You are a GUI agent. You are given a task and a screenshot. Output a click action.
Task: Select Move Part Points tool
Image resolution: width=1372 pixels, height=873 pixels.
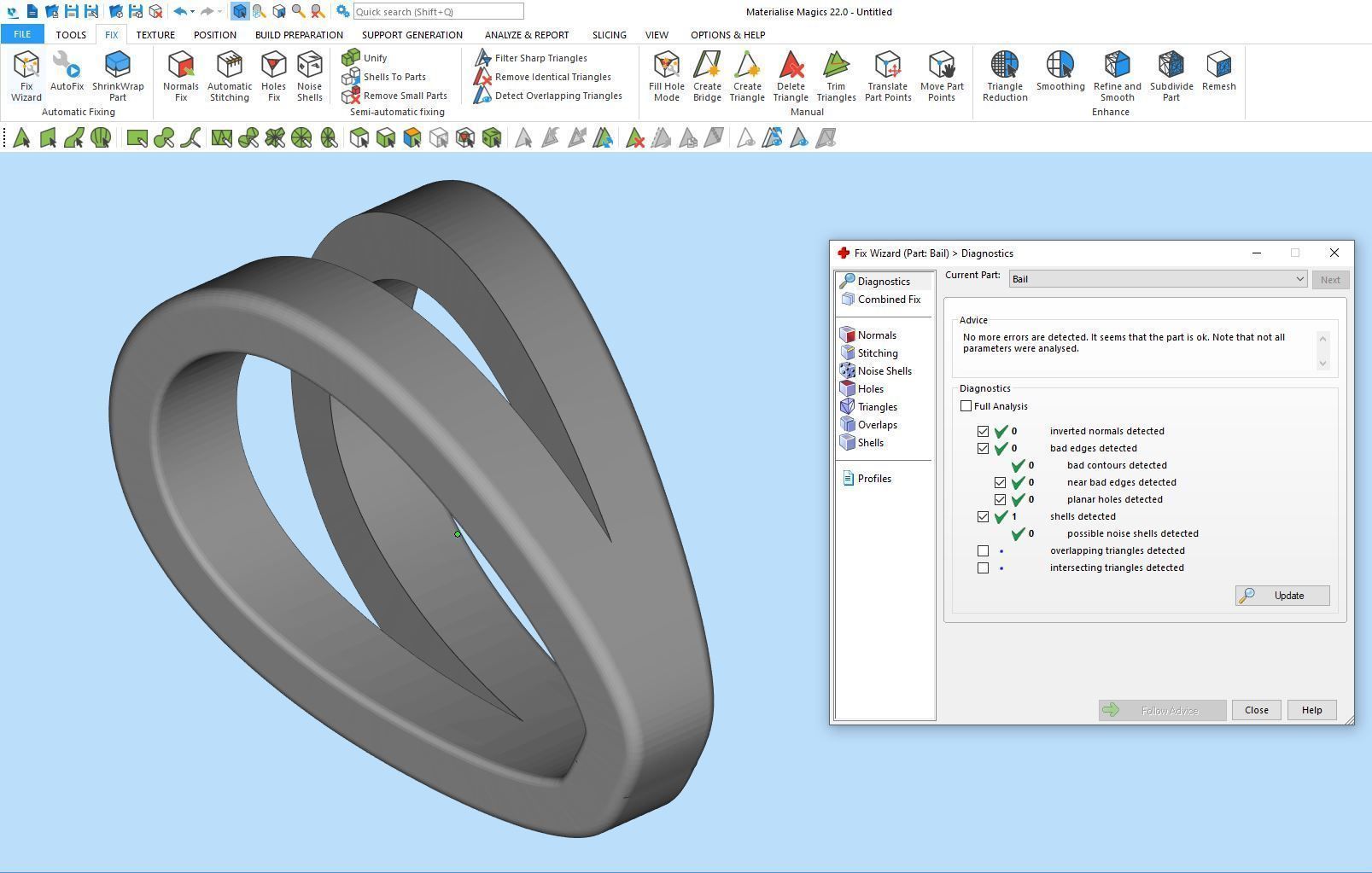[x=942, y=76]
